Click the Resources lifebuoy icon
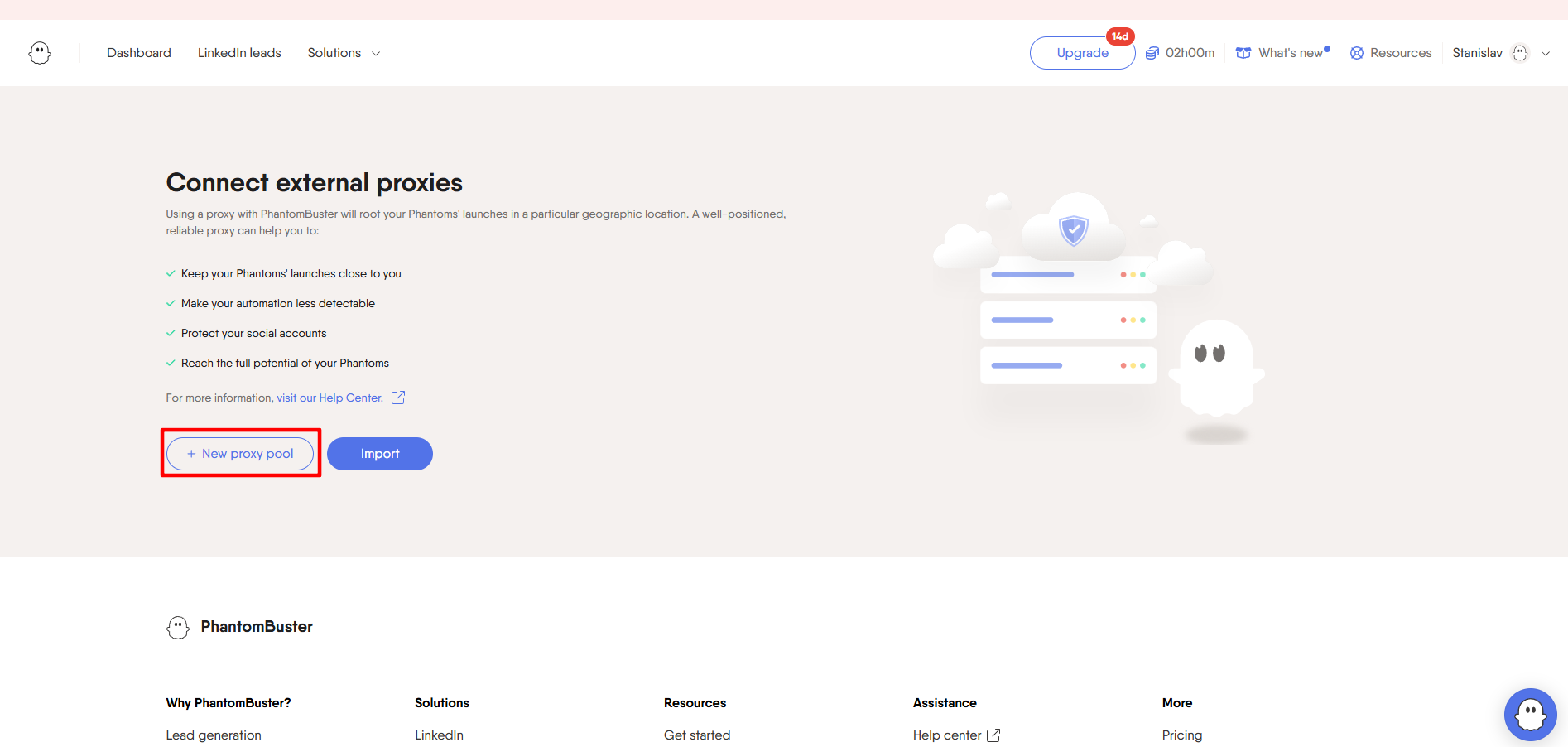1568x747 pixels. (1356, 53)
